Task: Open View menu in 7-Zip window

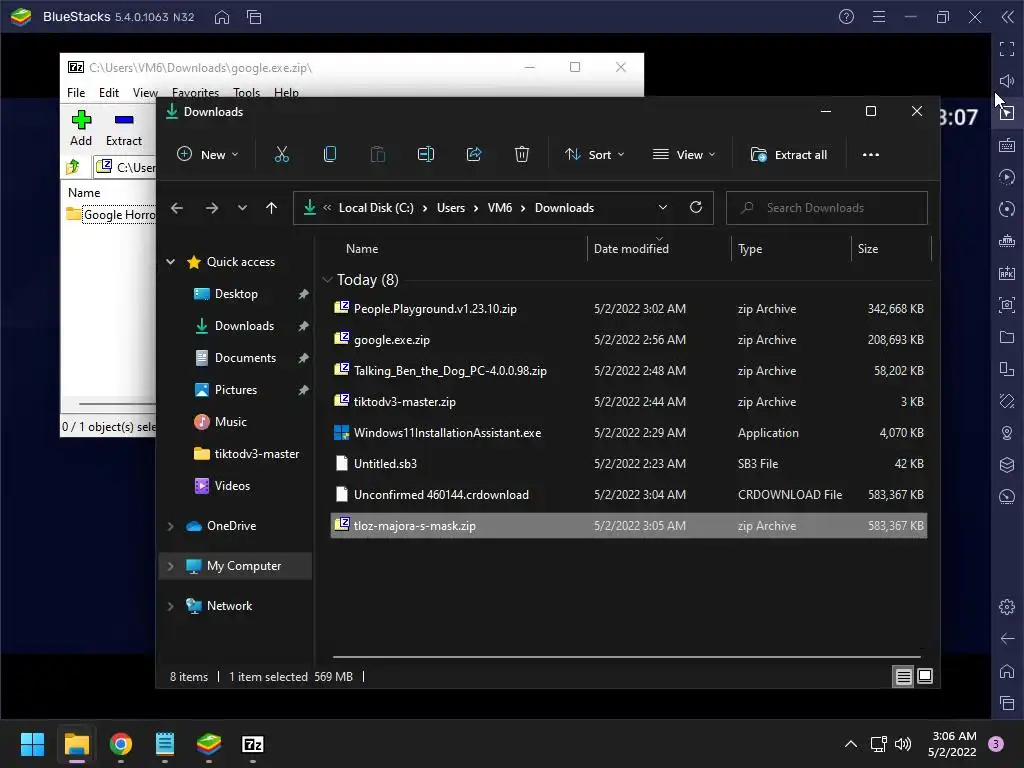Action: pos(145,93)
